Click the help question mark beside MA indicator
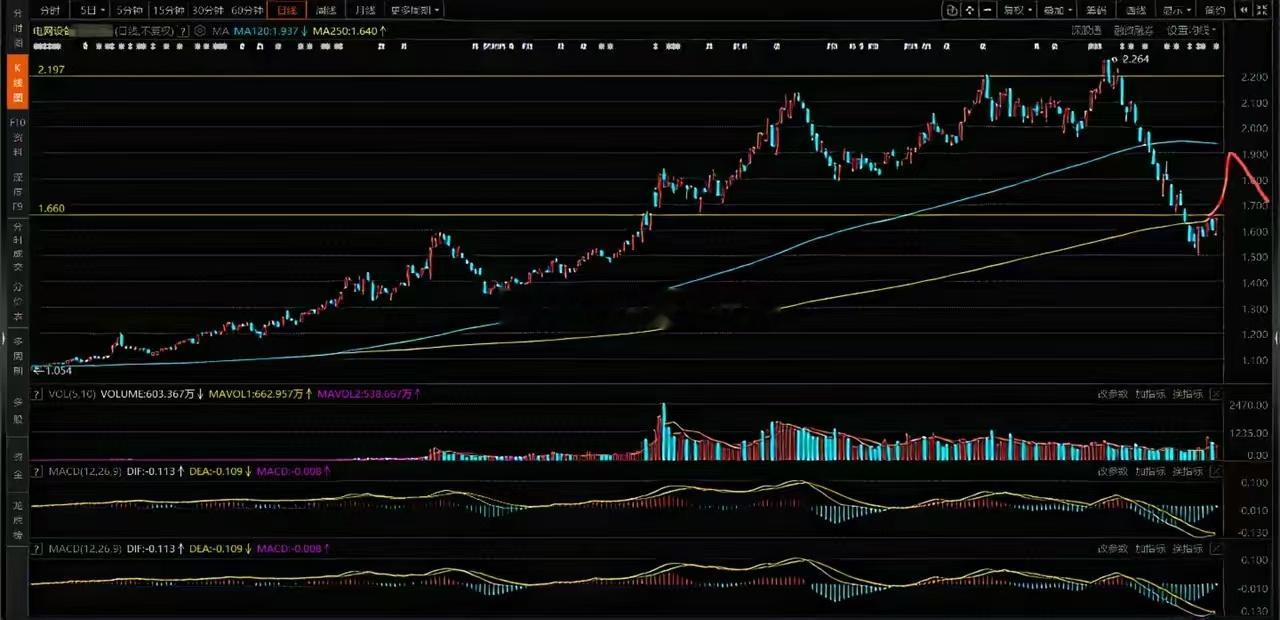The width and height of the screenshot is (1280, 620). 185,31
